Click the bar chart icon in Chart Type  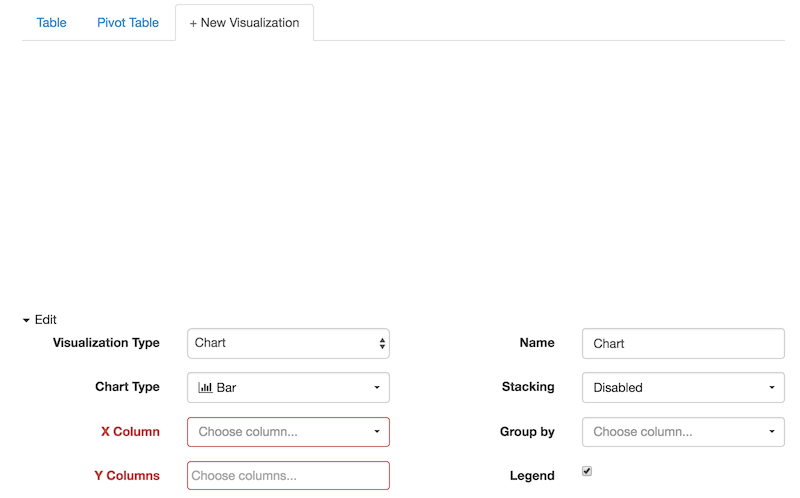point(205,388)
